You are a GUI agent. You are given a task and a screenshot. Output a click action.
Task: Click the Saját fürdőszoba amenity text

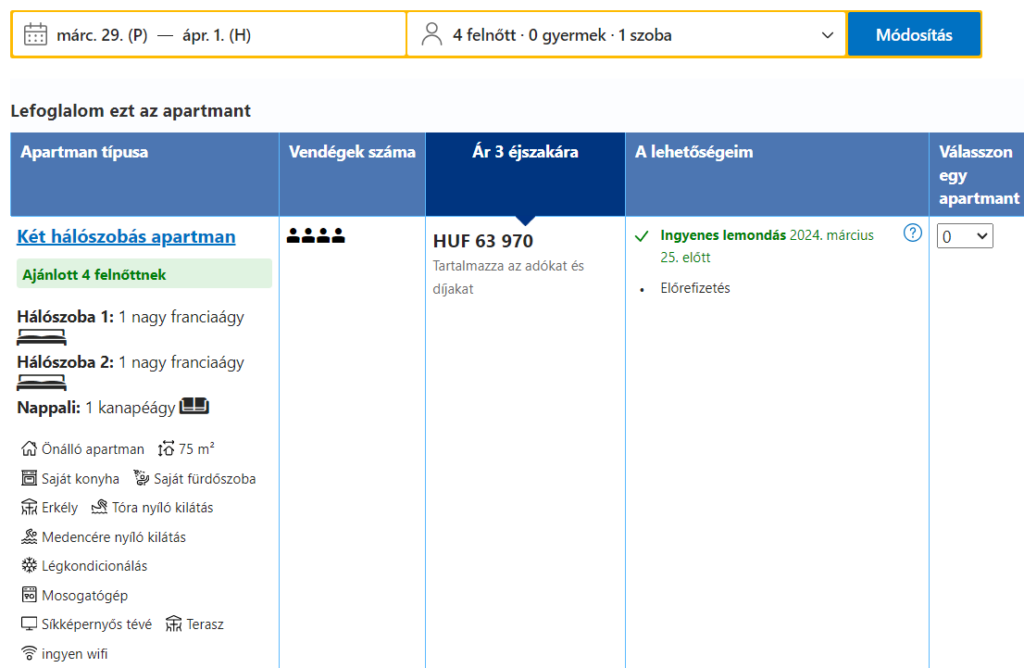tap(204, 479)
